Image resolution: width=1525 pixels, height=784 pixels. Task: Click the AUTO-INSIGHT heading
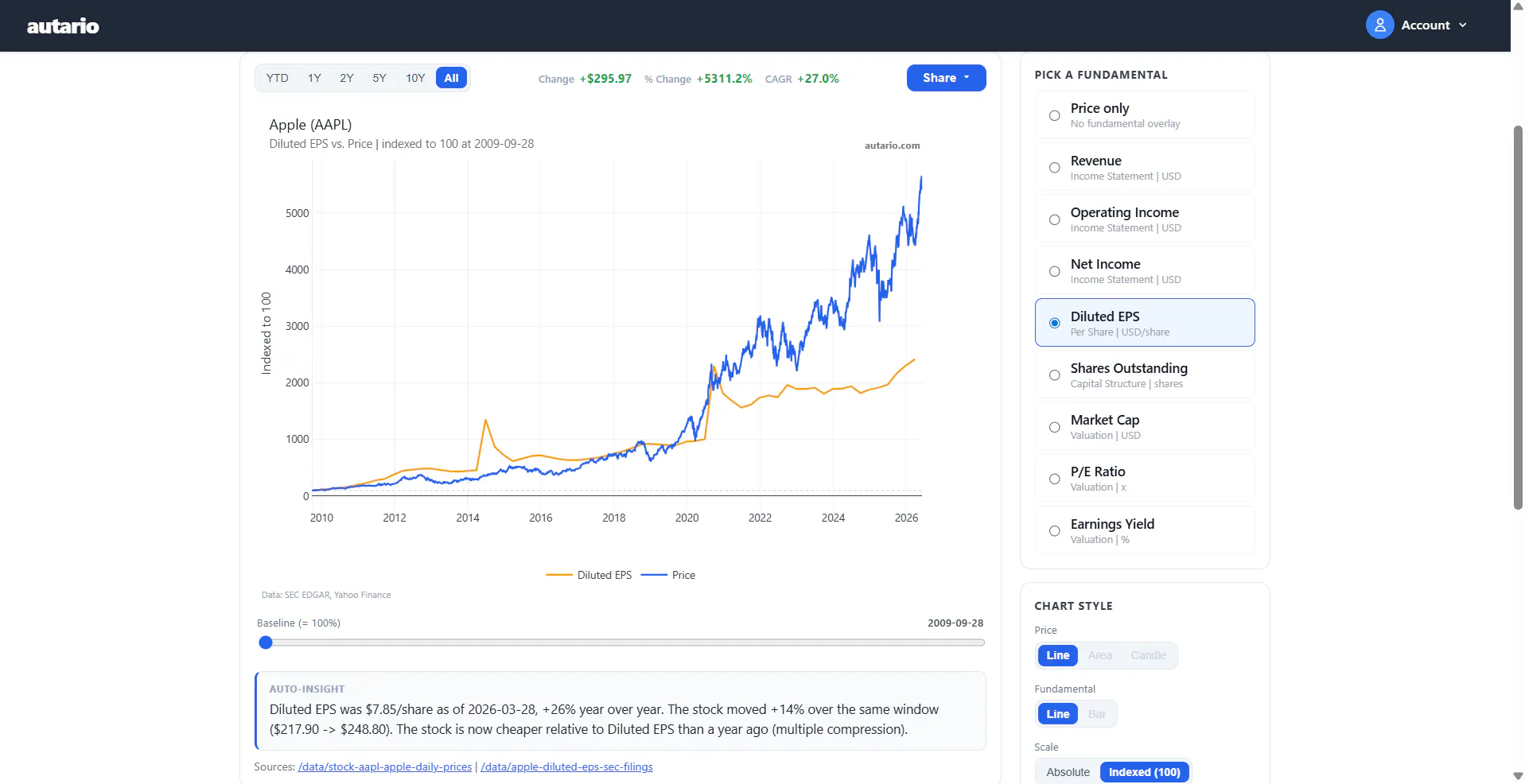[307, 689]
